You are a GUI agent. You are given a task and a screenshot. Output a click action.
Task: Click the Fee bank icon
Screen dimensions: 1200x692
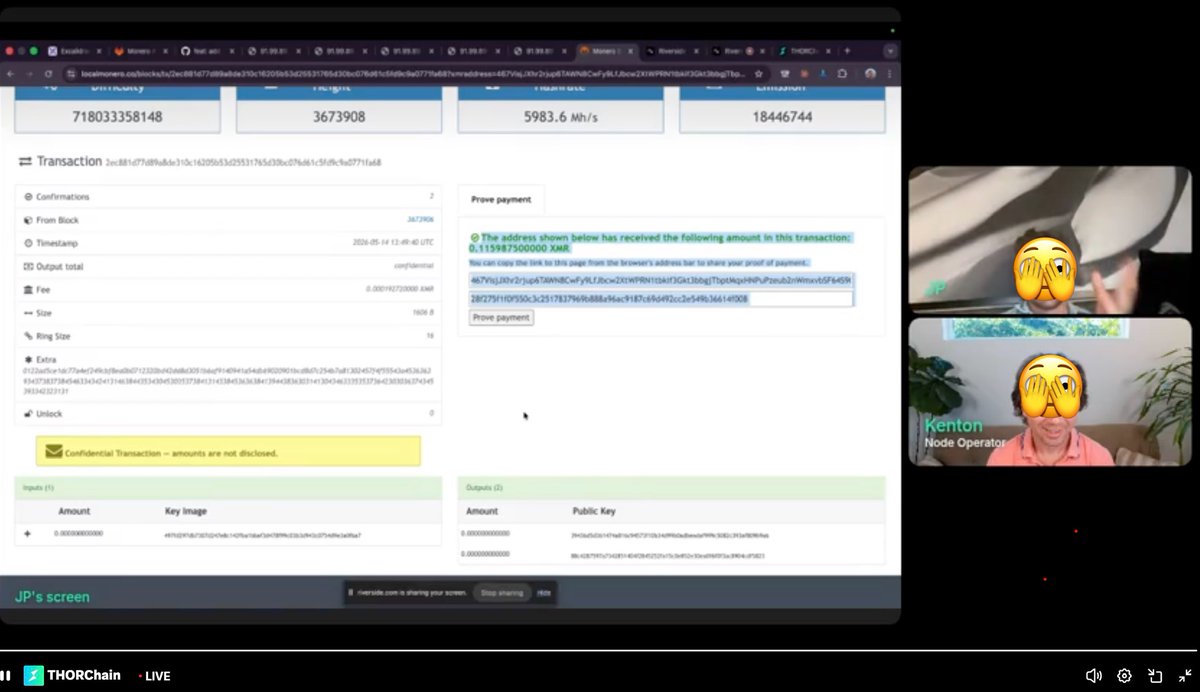(x=27, y=290)
